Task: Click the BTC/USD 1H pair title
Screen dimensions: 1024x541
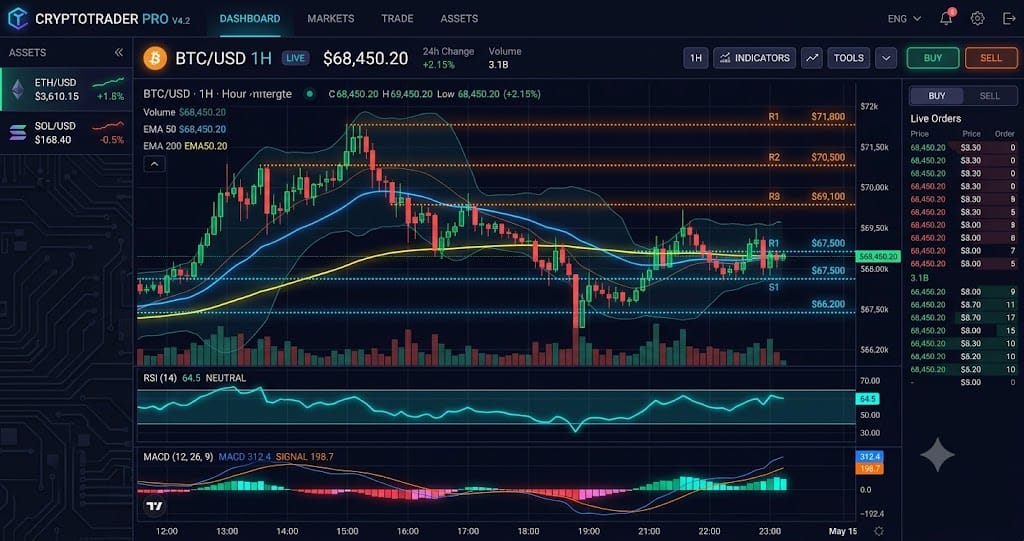Action: 223,58
